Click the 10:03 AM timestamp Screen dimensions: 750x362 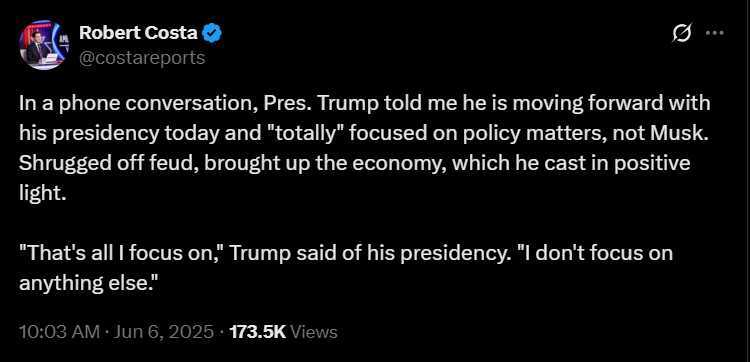pyautogui.click(x=60, y=331)
